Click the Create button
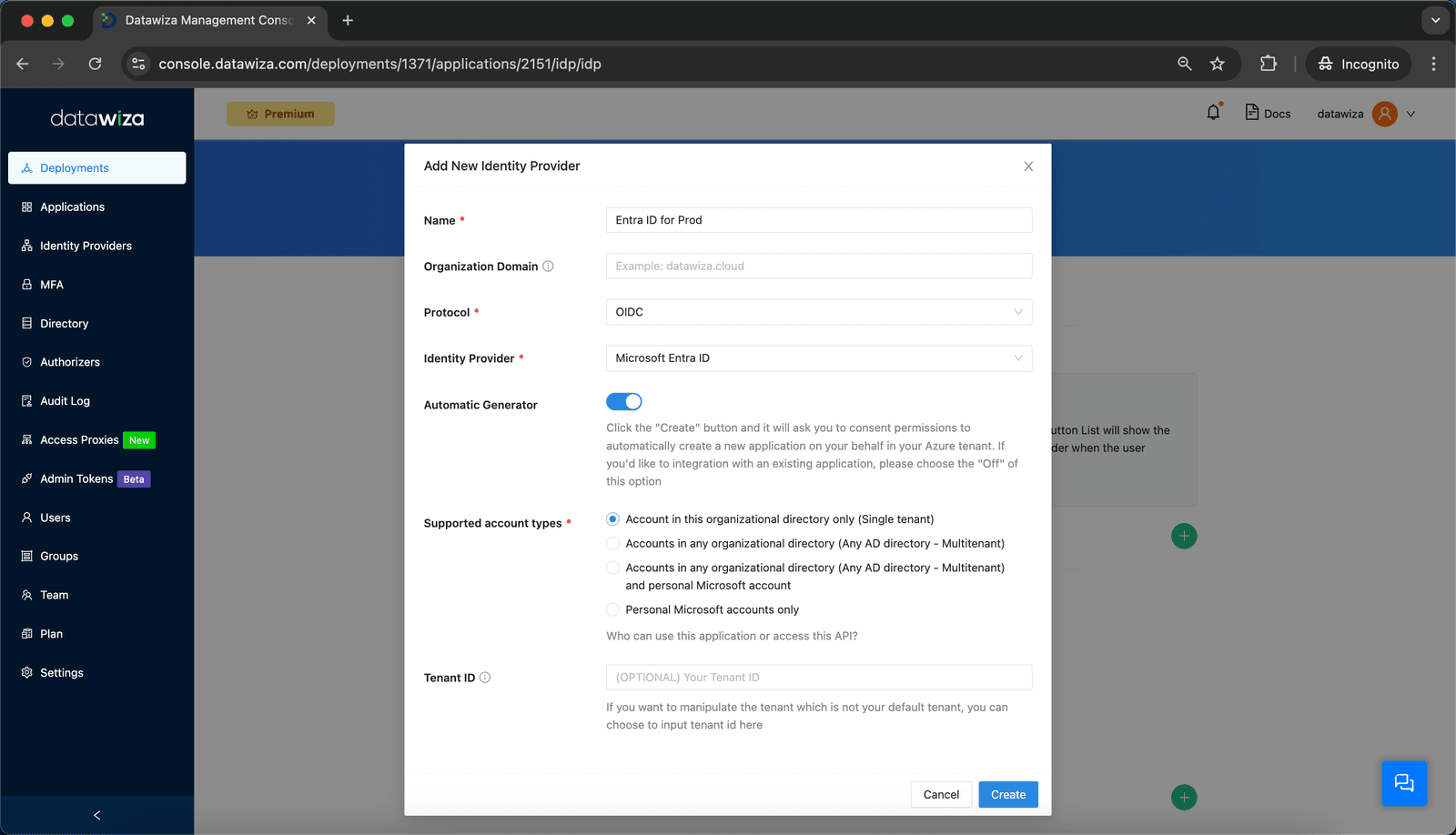Image resolution: width=1456 pixels, height=835 pixels. pos(1008,795)
